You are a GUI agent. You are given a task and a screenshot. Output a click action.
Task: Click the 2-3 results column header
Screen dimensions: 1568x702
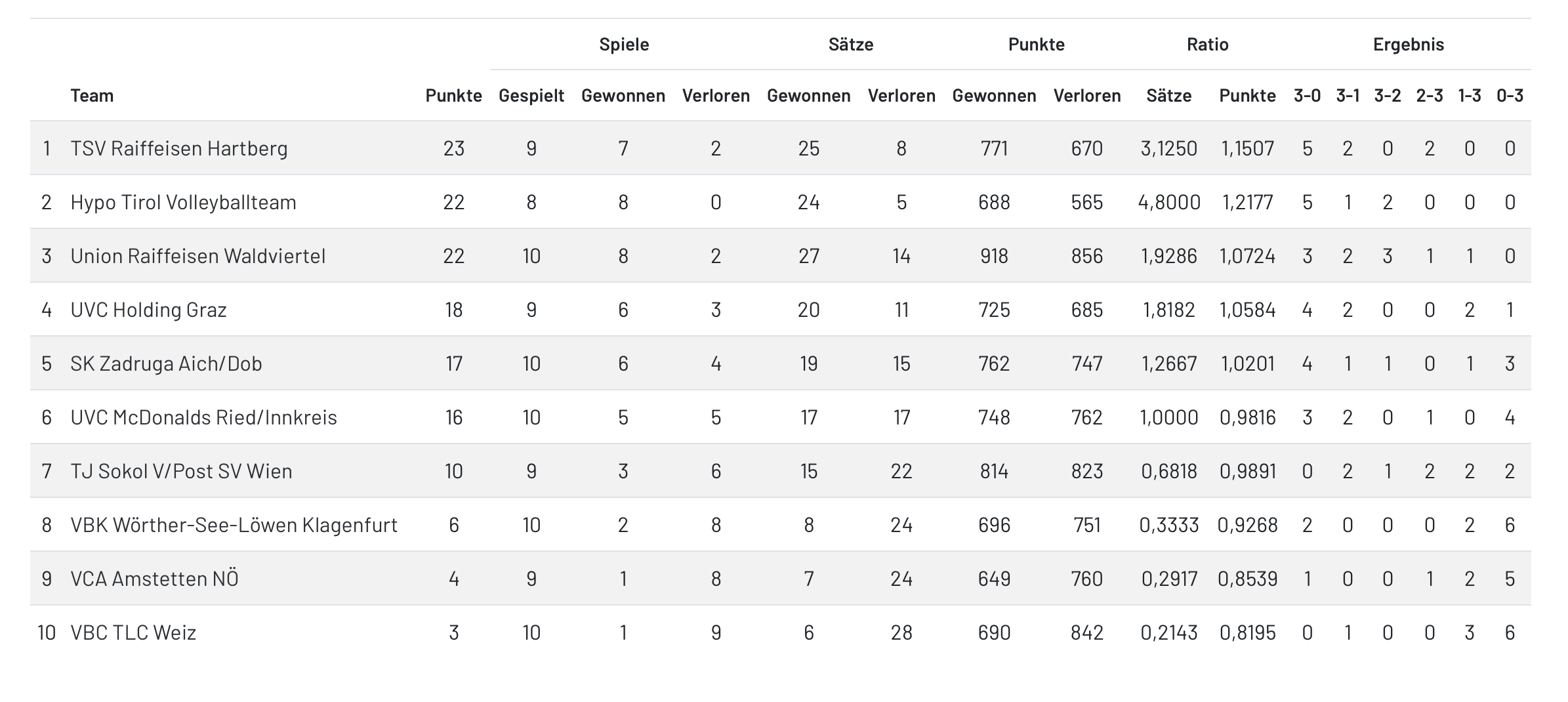1430,96
